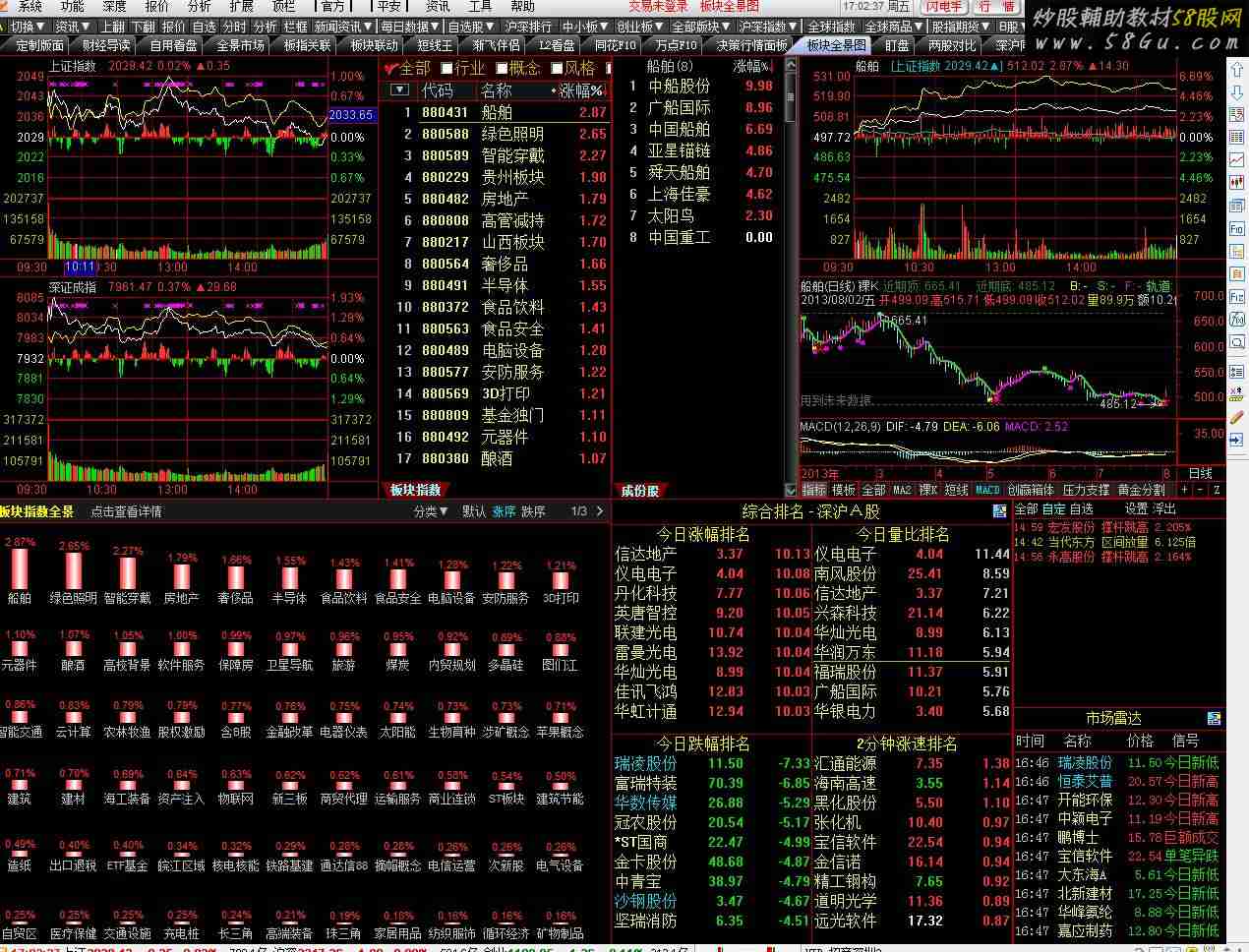Viewport: 1249px width, 952px height.
Task: Open the 系统 menu
Action: click(x=30, y=6)
